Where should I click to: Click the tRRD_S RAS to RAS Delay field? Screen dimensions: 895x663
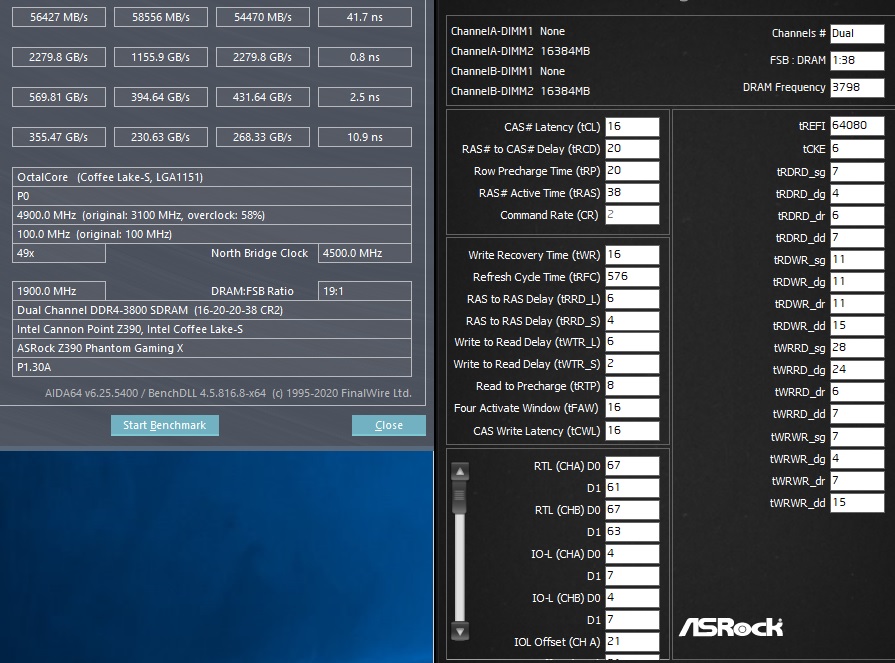click(x=632, y=321)
